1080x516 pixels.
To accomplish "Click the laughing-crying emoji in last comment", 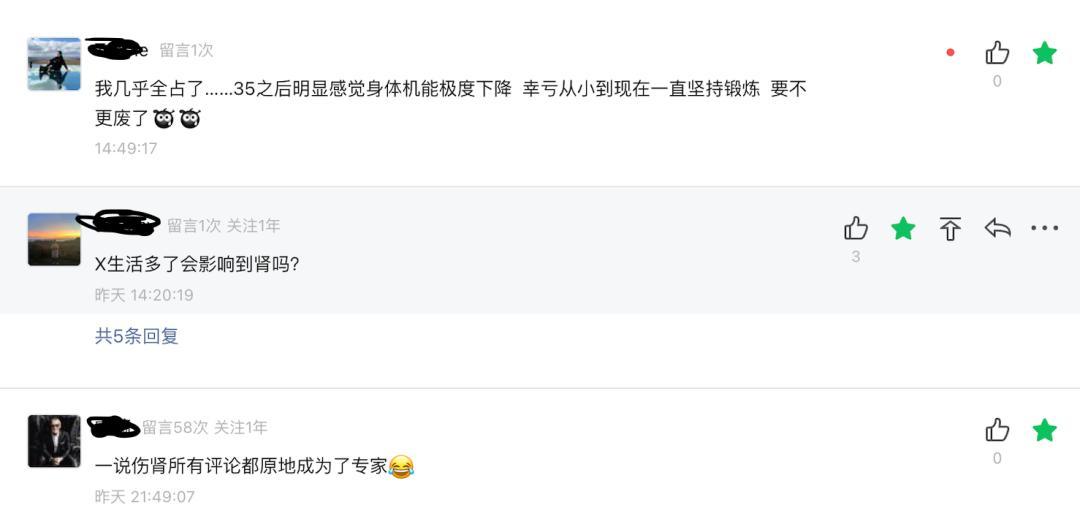I will (401, 466).
